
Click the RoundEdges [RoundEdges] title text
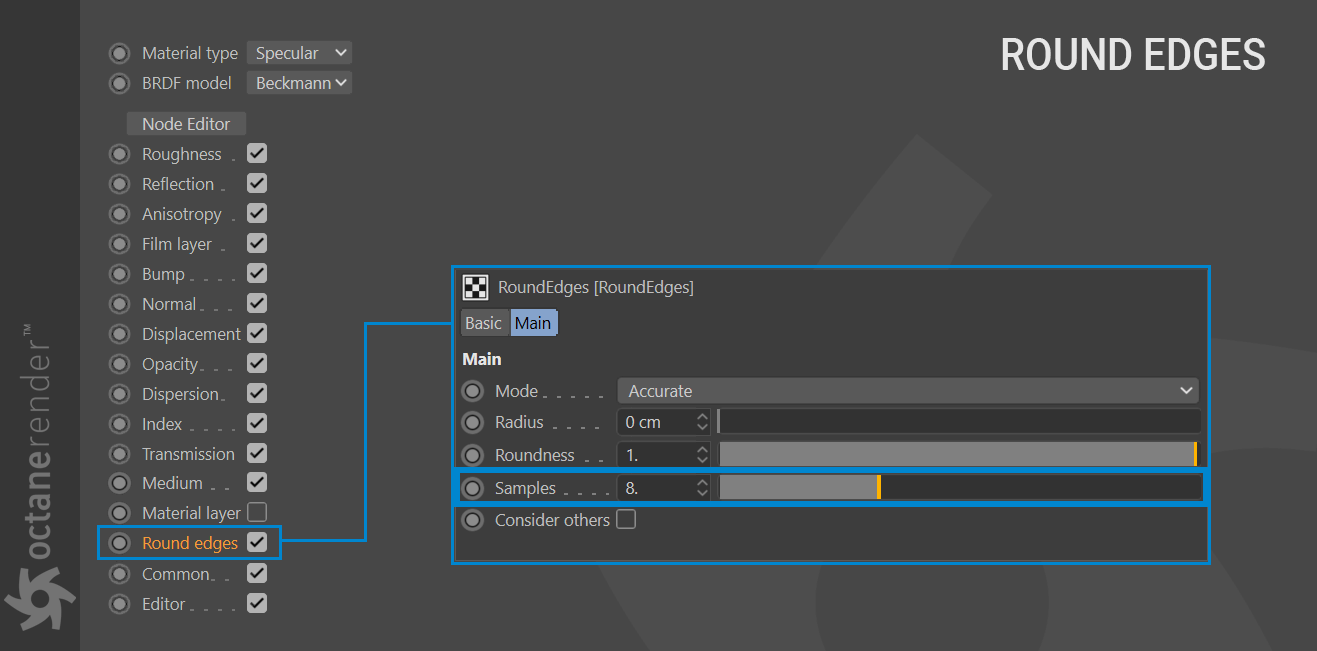click(596, 287)
